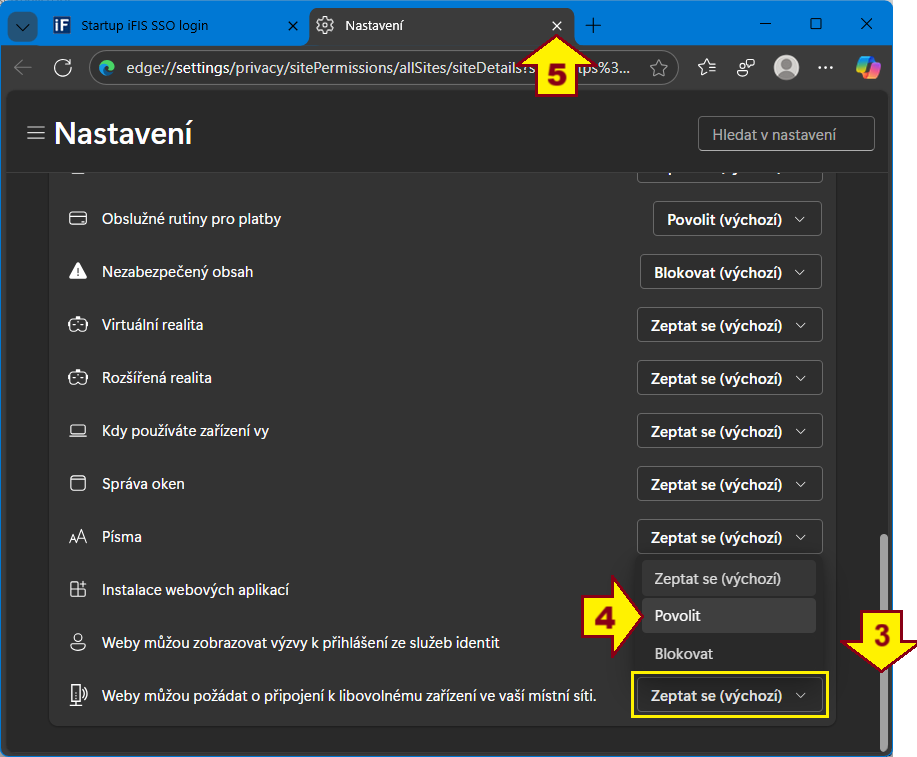The height and width of the screenshot is (757, 917).
Task: Select the Nastavení settings tab
Action: point(442,26)
